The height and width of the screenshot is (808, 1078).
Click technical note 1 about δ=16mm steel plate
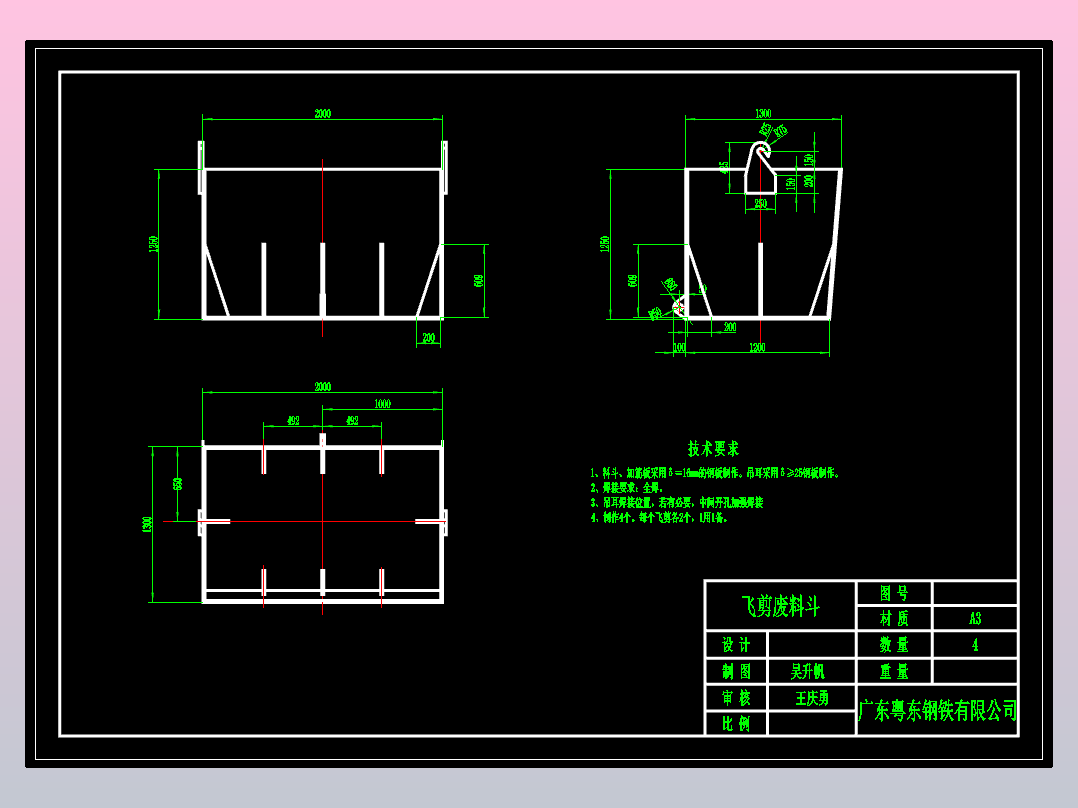(715, 473)
